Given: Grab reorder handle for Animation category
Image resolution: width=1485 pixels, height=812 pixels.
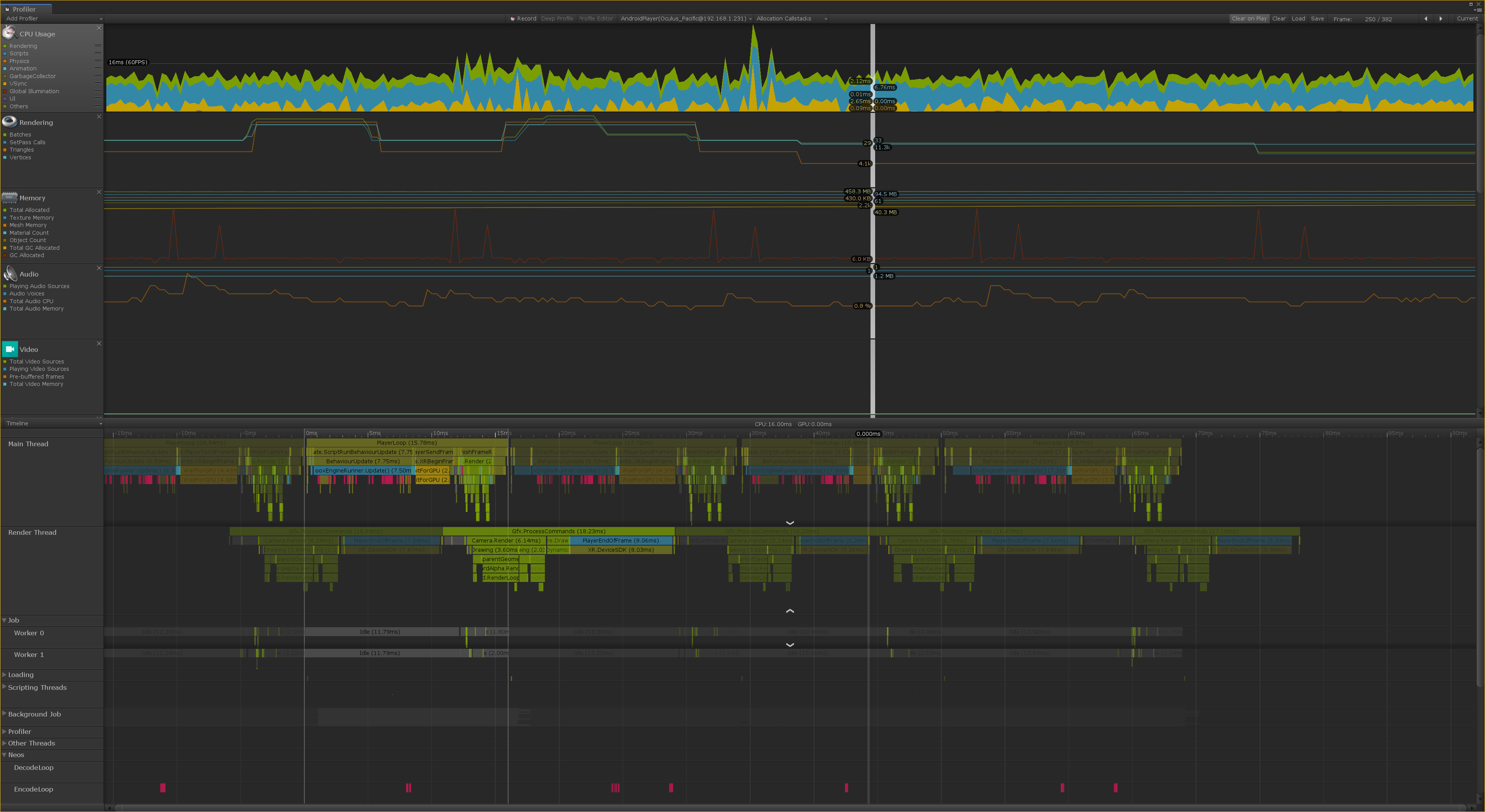Looking at the screenshot, I should click(x=97, y=68).
